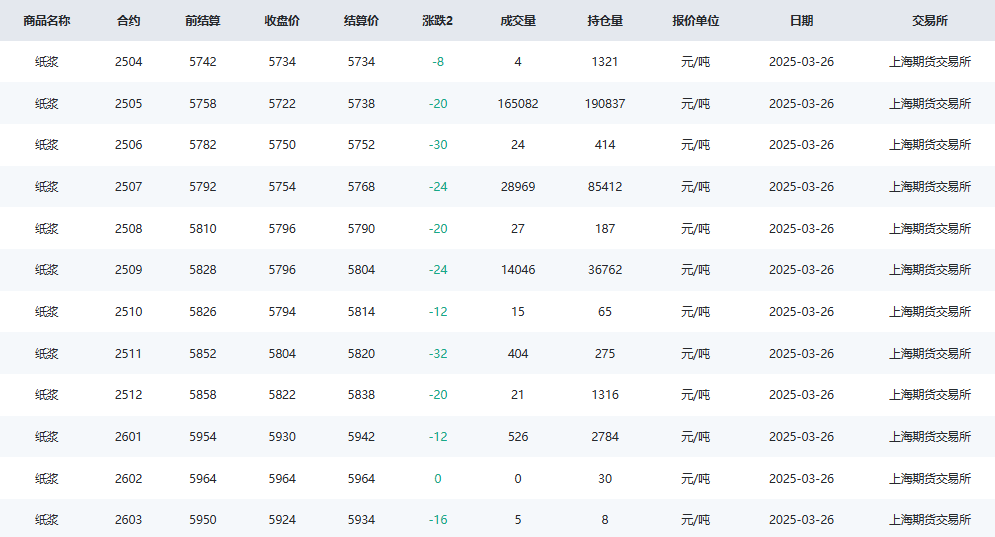Click the 商品名称 column header
The width and height of the screenshot is (995, 537).
[46, 21]
